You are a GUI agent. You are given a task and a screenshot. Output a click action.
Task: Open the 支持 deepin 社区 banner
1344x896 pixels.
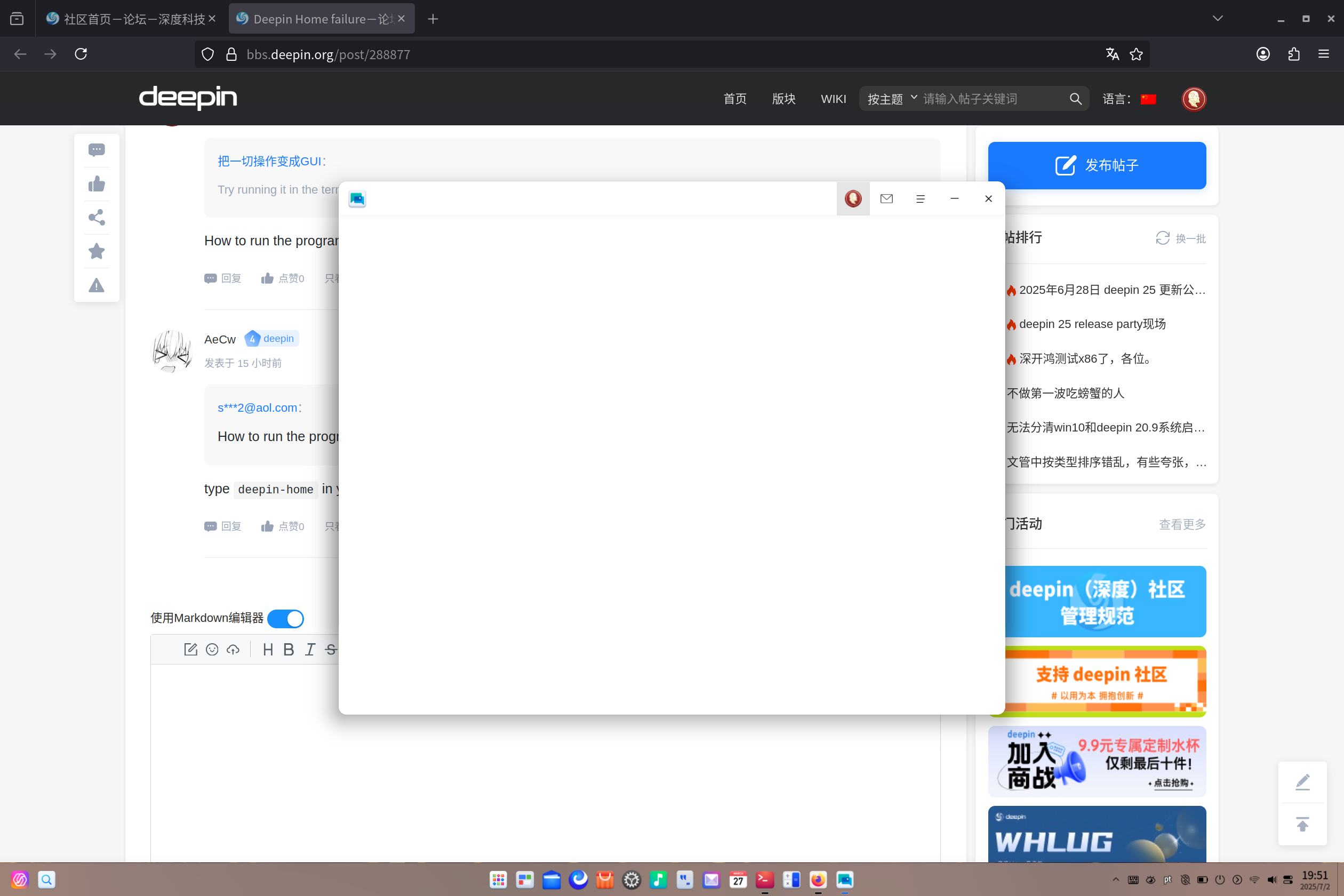tap(1105, 682)
